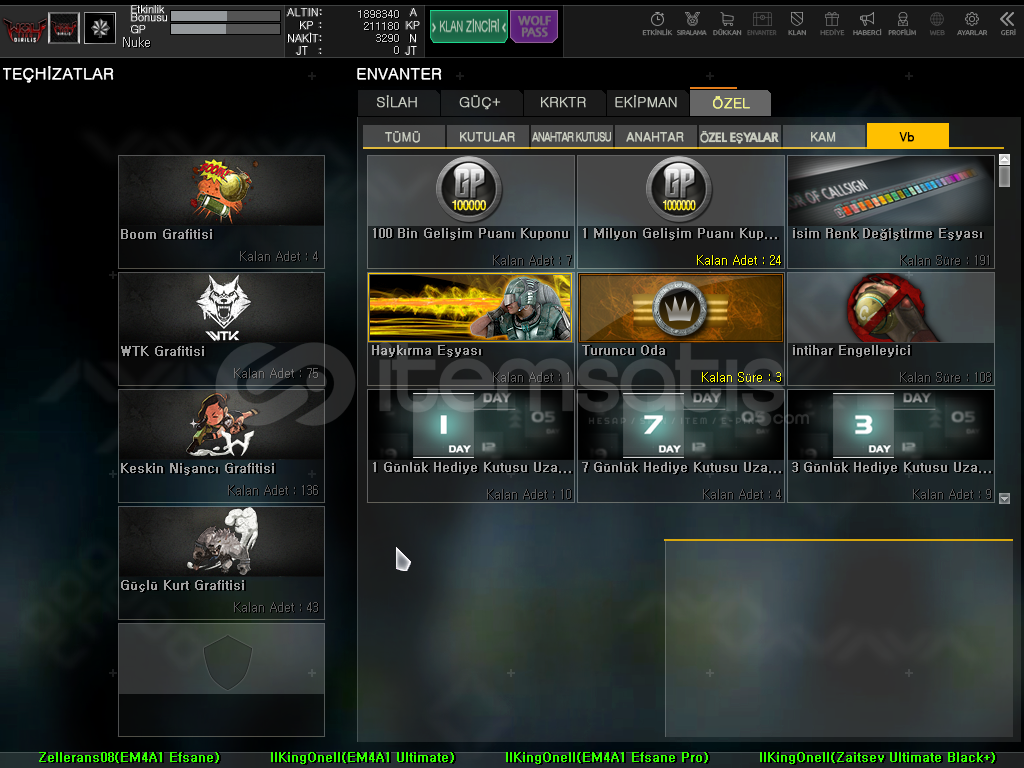Viewport: 1024px width, 768px height.
Task: Open the Ayarlar settings gear
Action: coord(972,24)
